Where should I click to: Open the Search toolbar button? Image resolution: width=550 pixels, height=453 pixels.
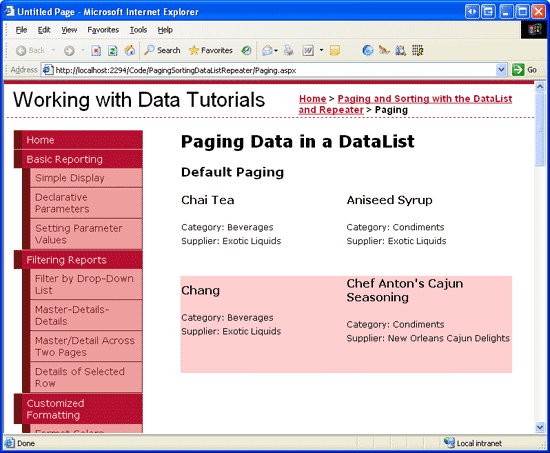pyautogui.click(x=162, y=50)
